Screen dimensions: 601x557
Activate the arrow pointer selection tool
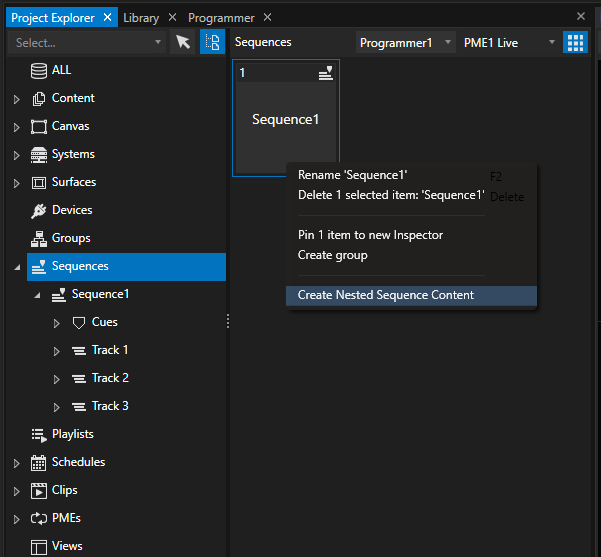183,42
